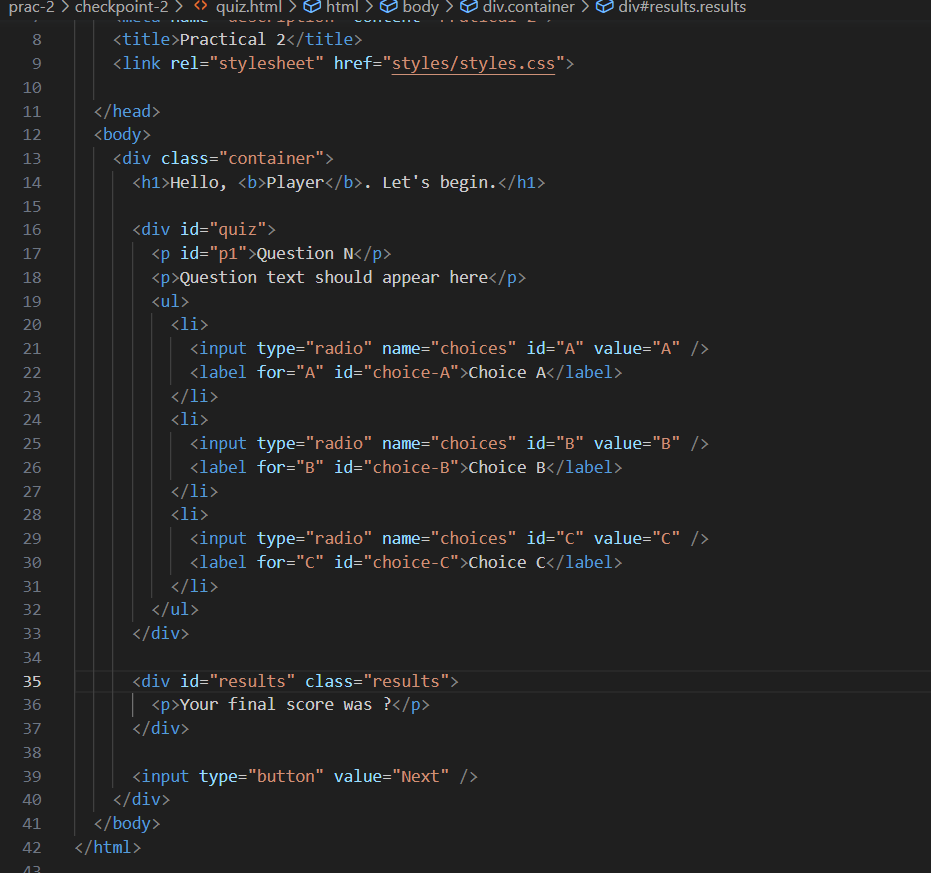Click the prac-2 breadcrumb item
Viewport: 931px width, 873px height.
tap(32, 8)
